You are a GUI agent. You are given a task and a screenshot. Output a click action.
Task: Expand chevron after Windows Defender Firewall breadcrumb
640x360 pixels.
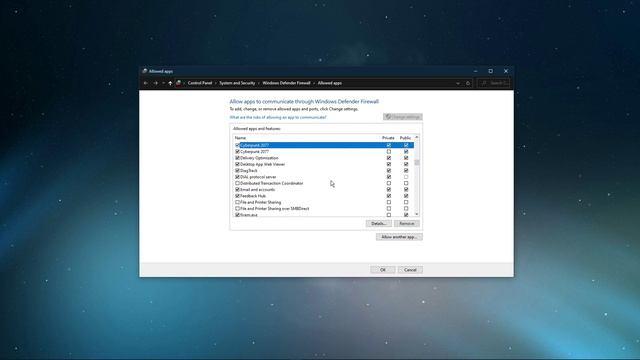(x=314, y=83)
